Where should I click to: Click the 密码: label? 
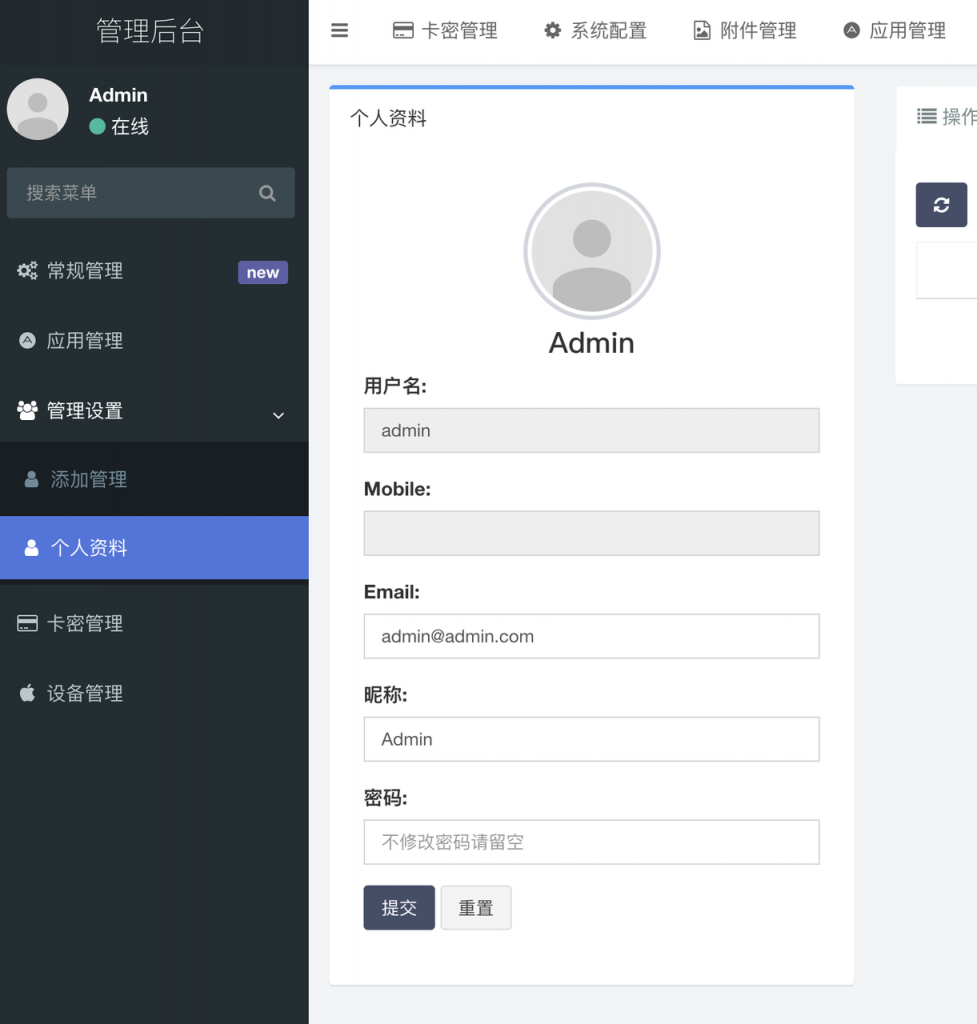(x=385, y=798)
